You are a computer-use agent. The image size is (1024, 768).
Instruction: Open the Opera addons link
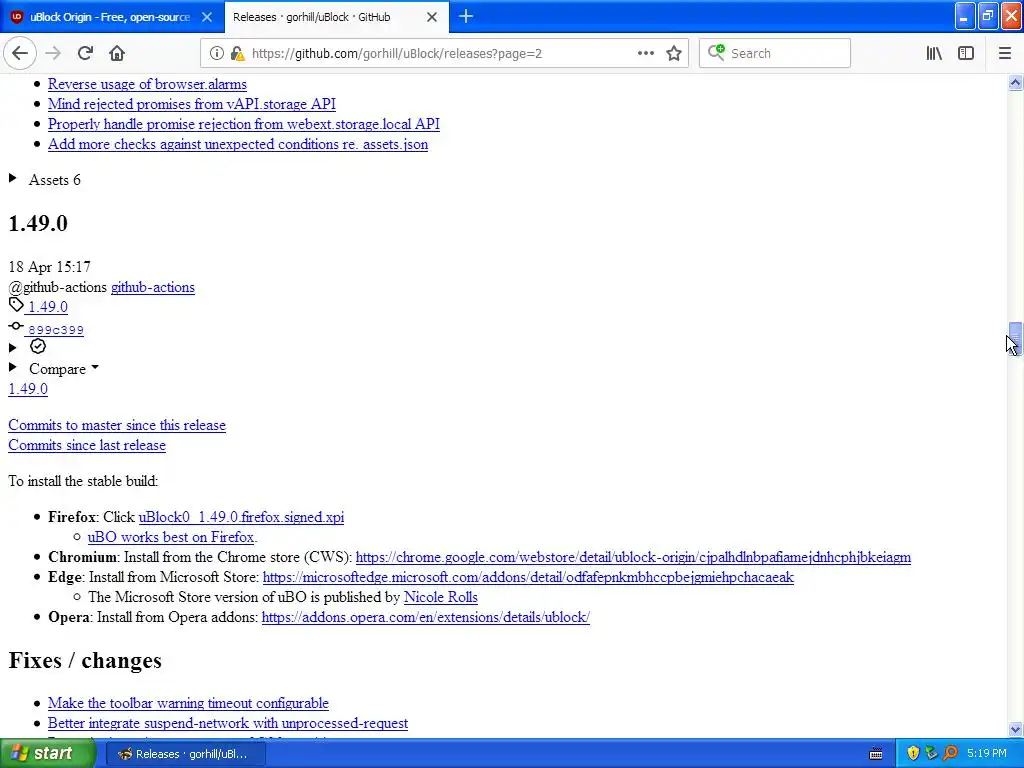coord(426,617)
